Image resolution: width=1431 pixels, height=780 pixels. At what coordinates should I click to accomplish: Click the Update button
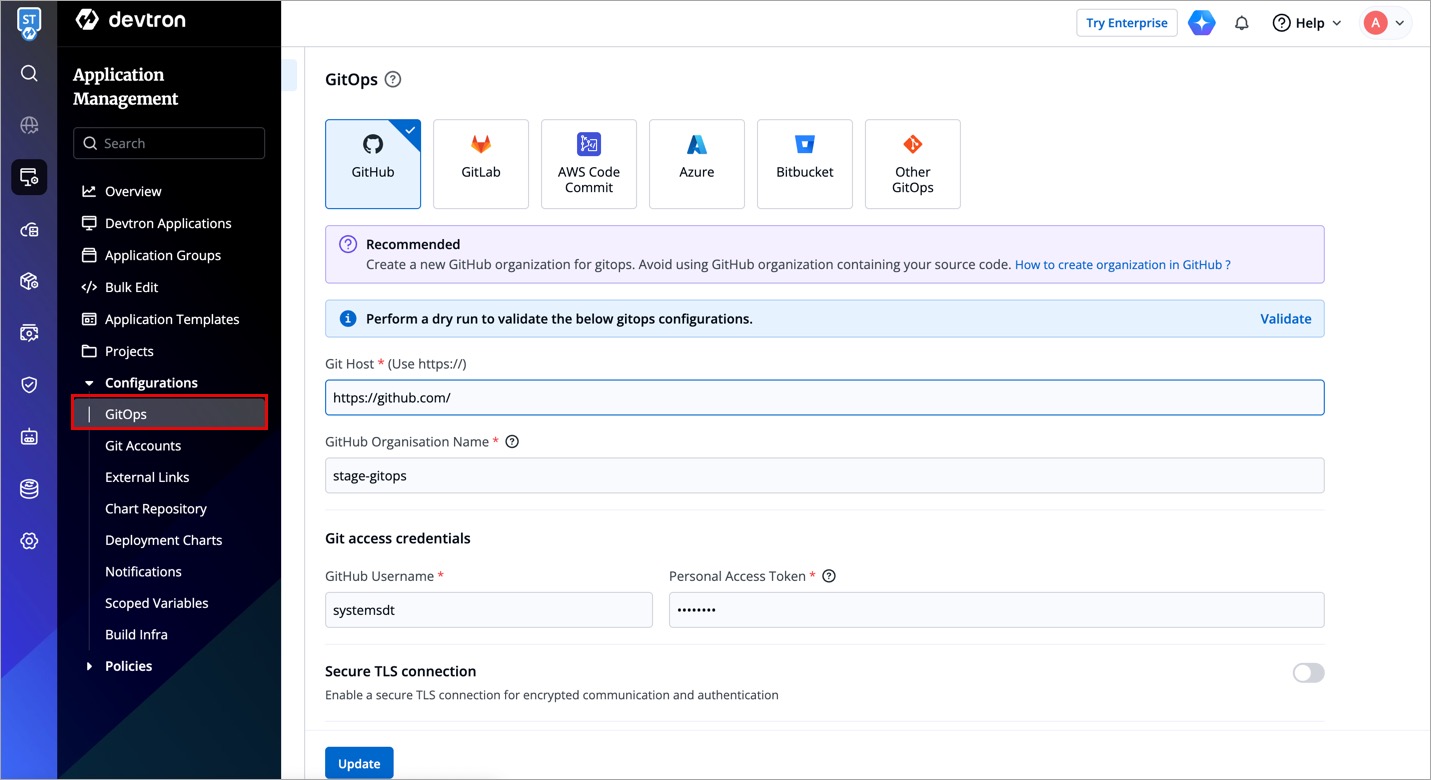click(x=359, y=763)
